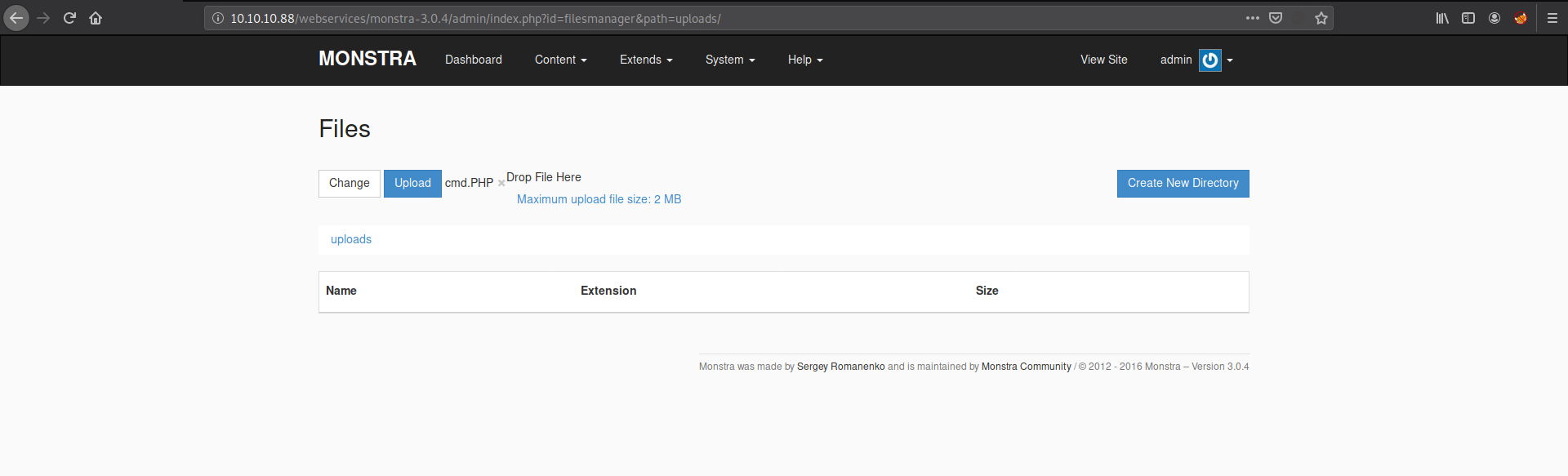Open the View Site link

pos(1104,60)
